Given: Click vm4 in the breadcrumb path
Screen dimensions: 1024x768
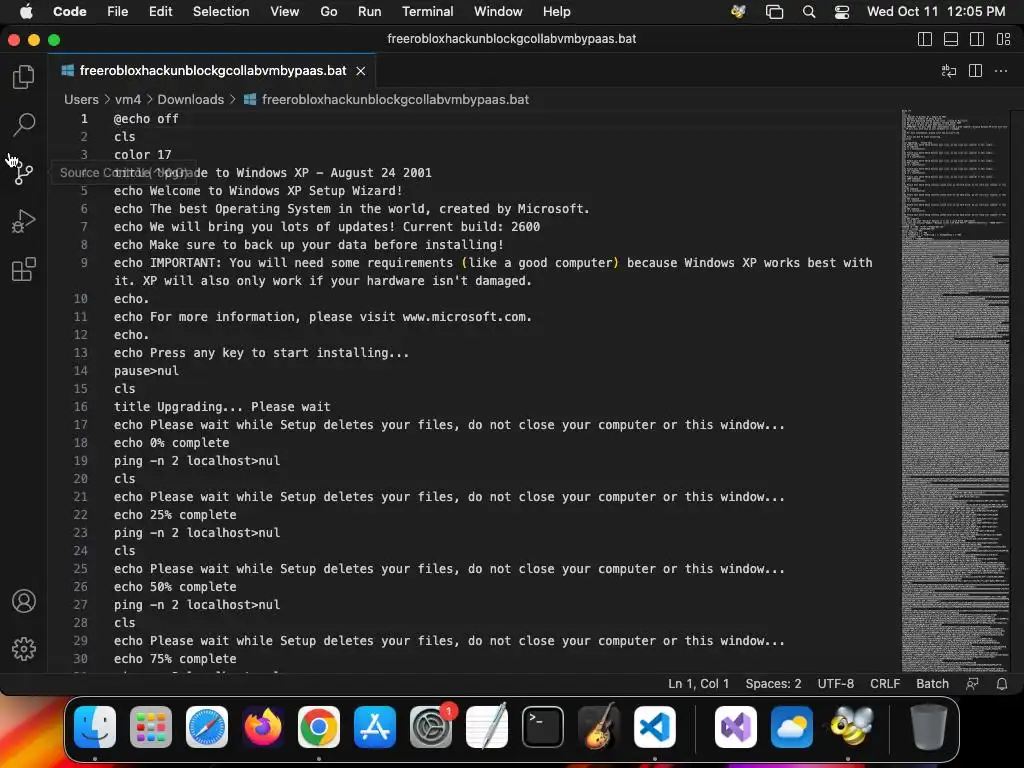Looking at the screenshot, I should point(128,99).
